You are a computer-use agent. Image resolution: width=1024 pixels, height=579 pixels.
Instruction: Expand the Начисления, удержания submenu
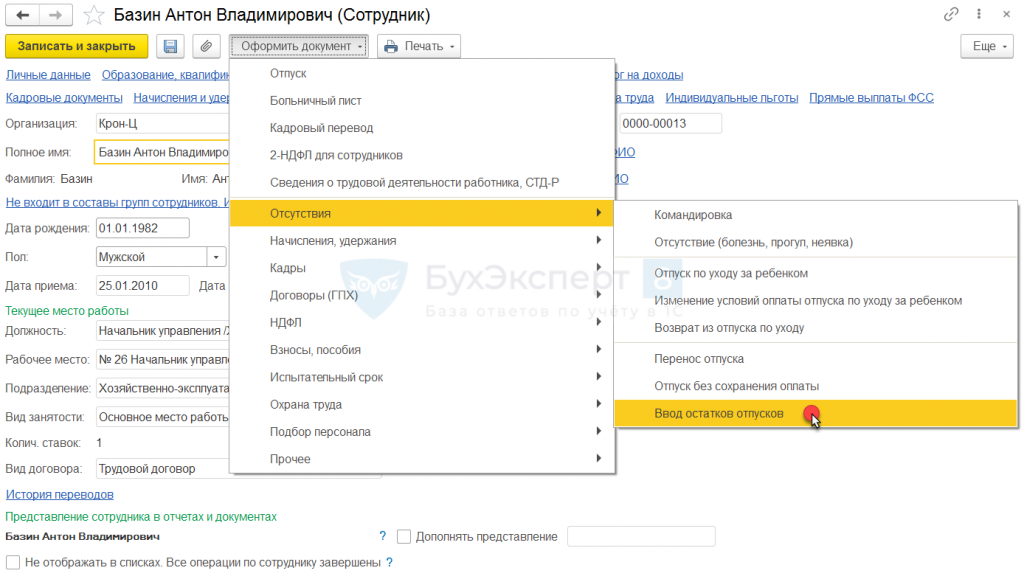(x=333, y=240)
